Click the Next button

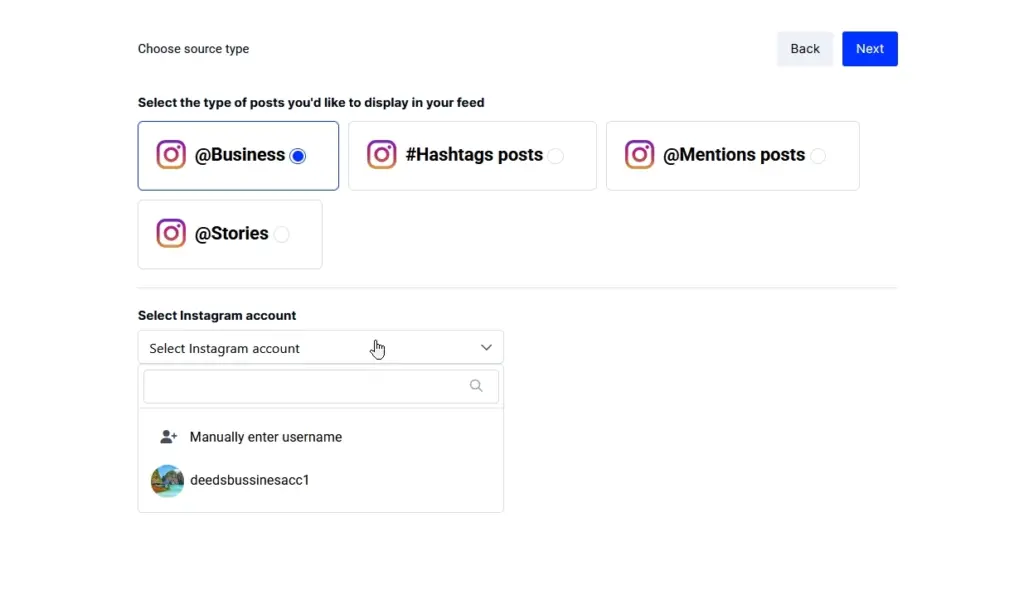869,49
